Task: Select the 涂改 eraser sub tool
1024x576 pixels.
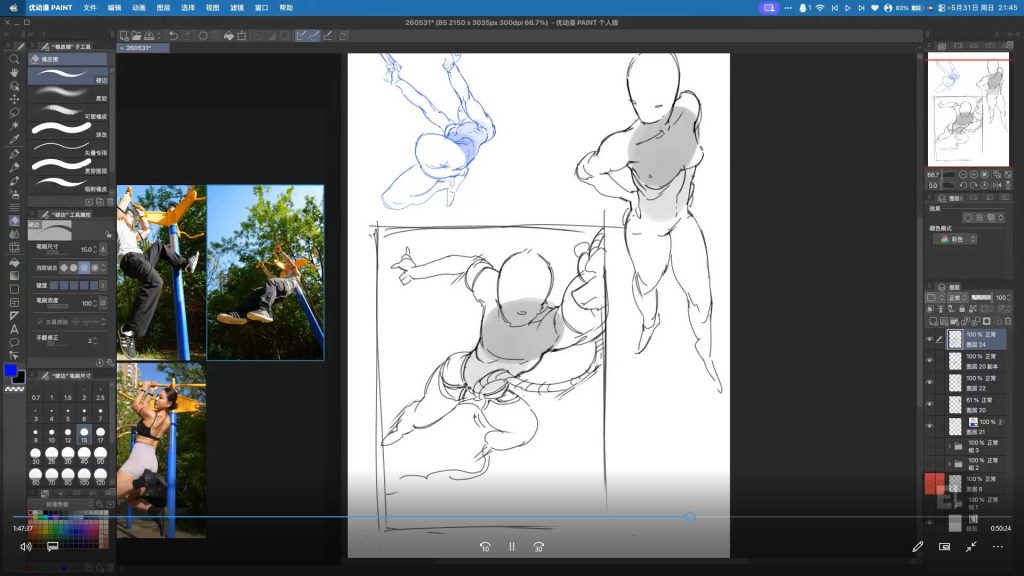Action: point(69,130)
